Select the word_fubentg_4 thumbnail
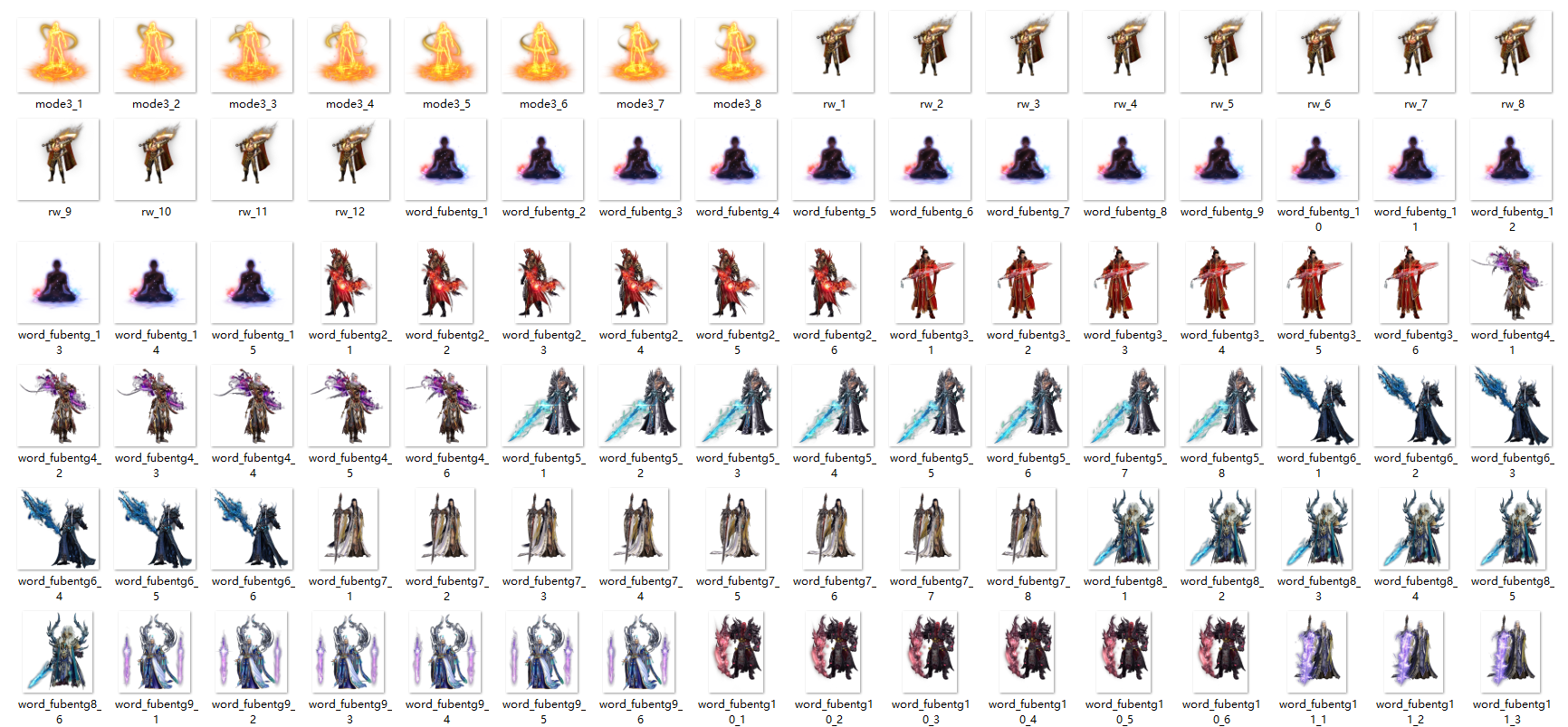Screen dimensions: 1568x727 (x=737, y=159)
